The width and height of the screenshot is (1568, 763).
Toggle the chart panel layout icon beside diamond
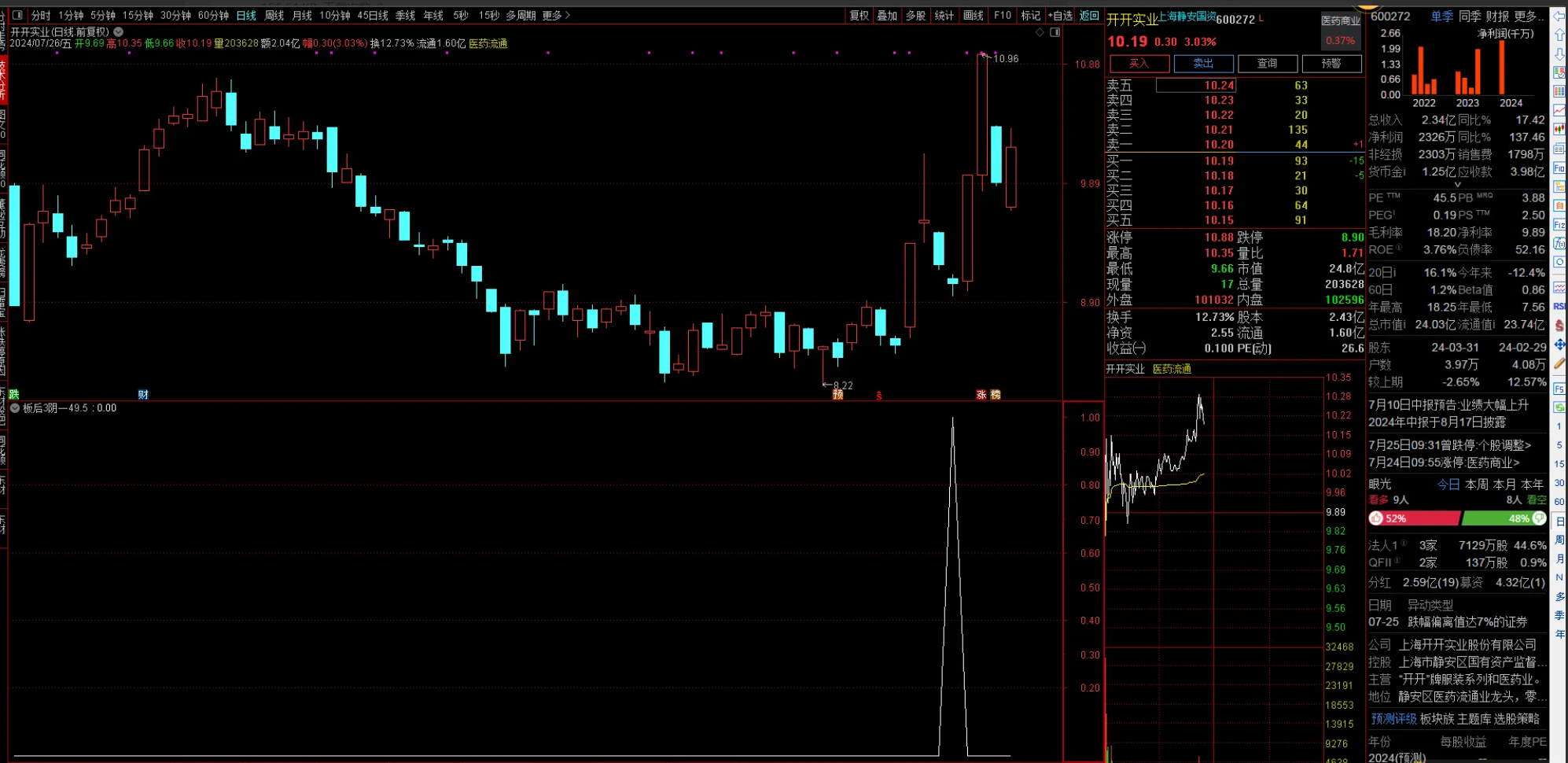(1055, 32)
